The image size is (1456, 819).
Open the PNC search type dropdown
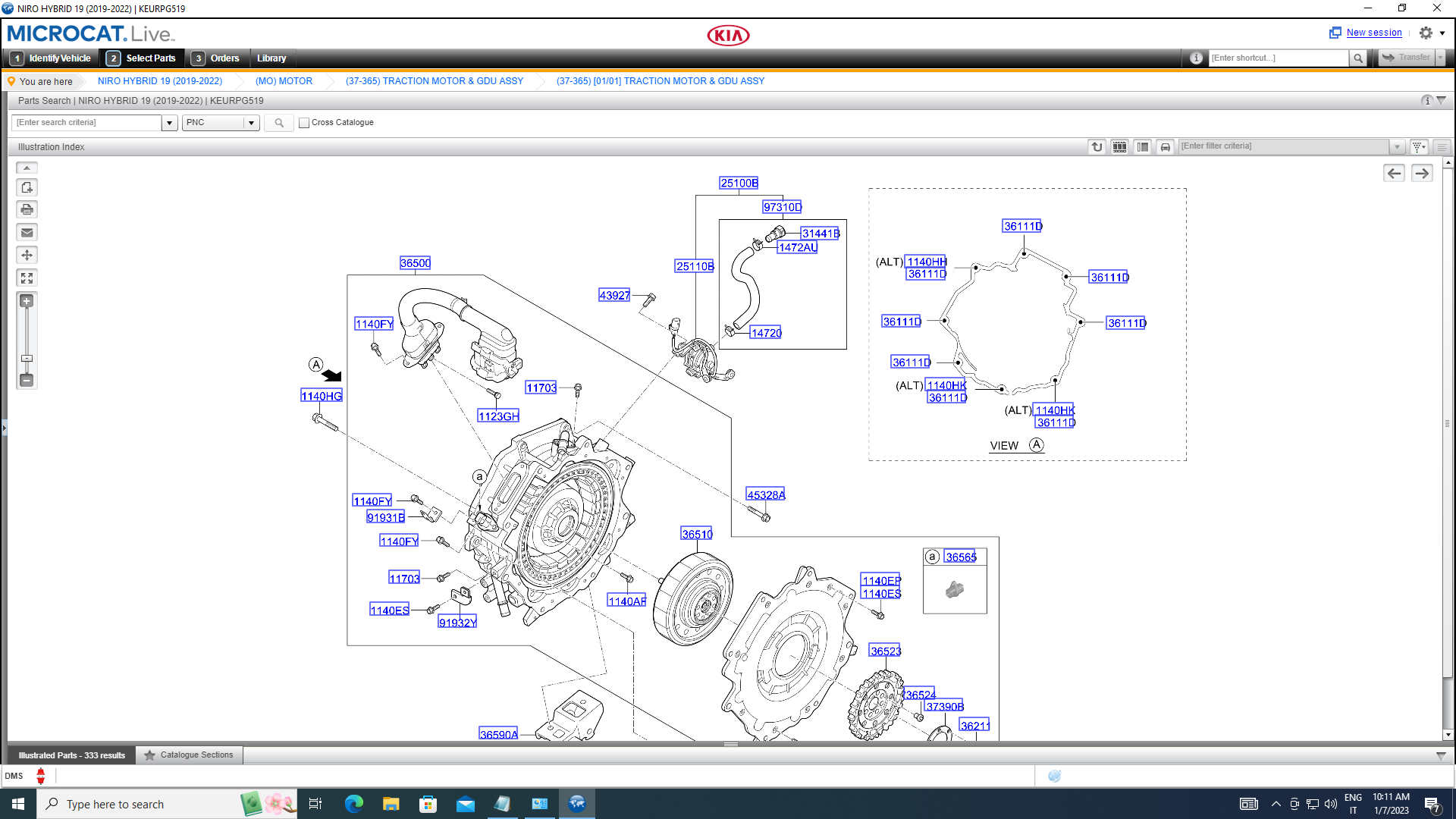point(251,123)
